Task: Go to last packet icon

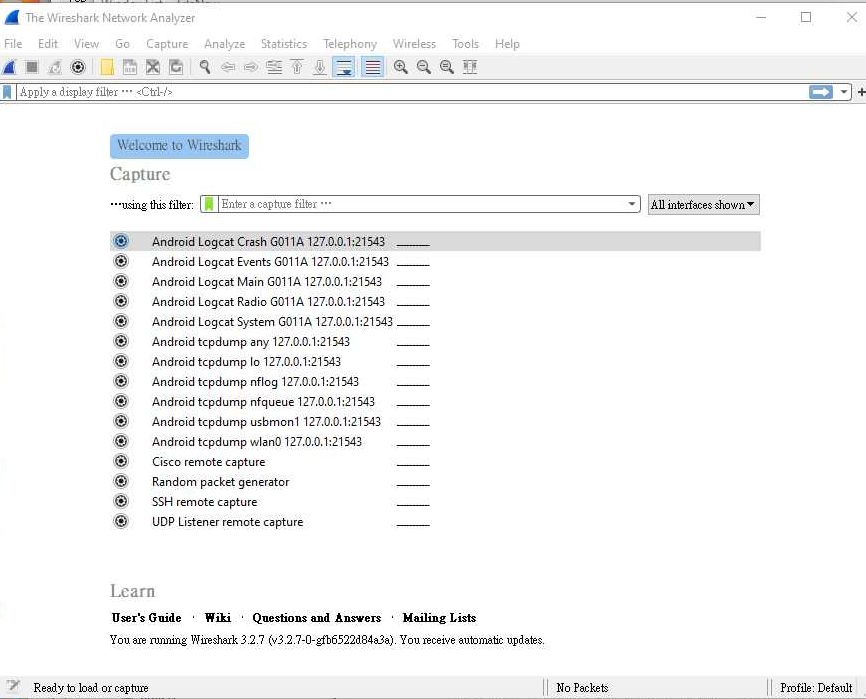Action: [320, 67]
